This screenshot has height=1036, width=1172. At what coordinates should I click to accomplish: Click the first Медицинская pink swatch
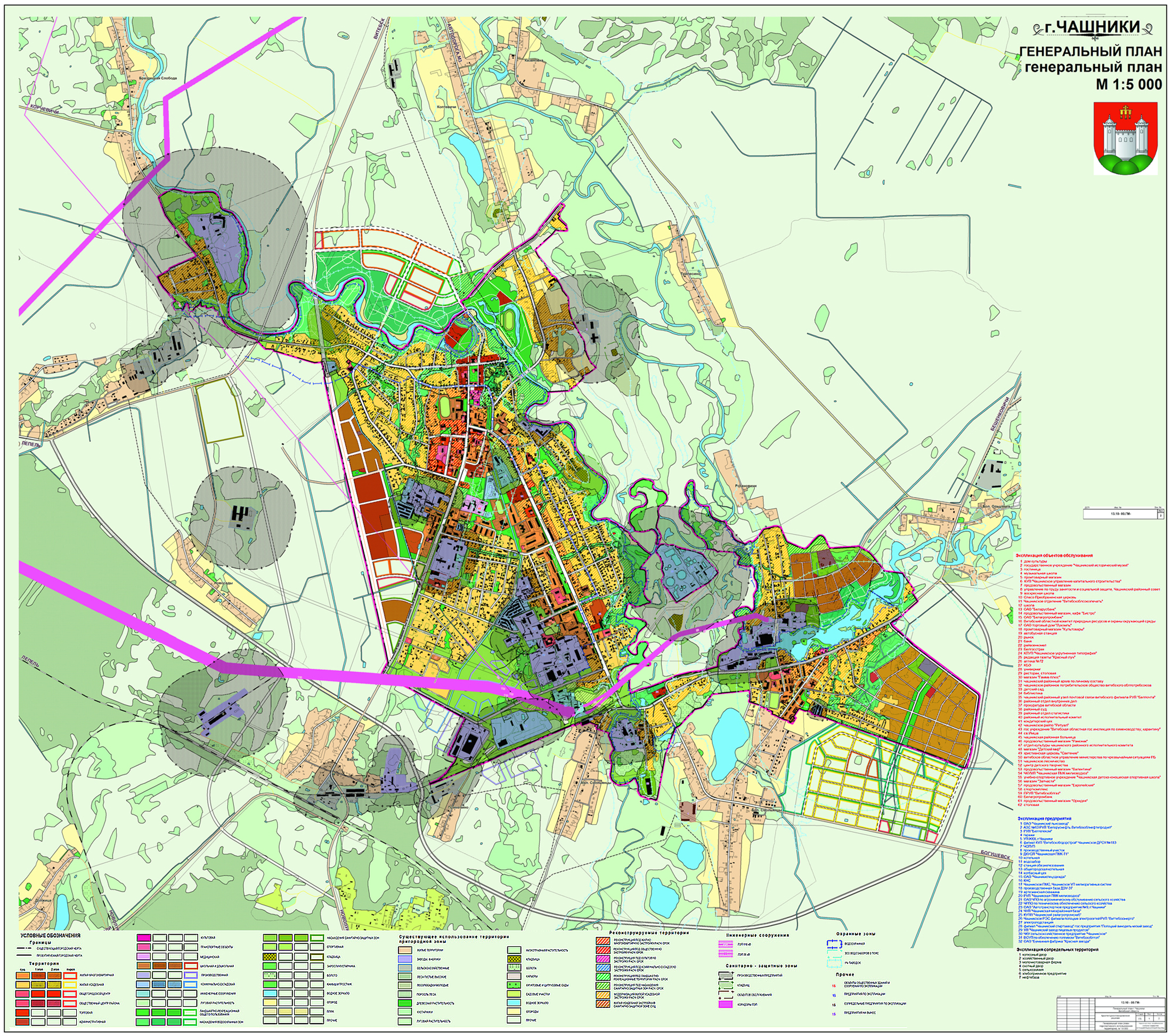144,957
